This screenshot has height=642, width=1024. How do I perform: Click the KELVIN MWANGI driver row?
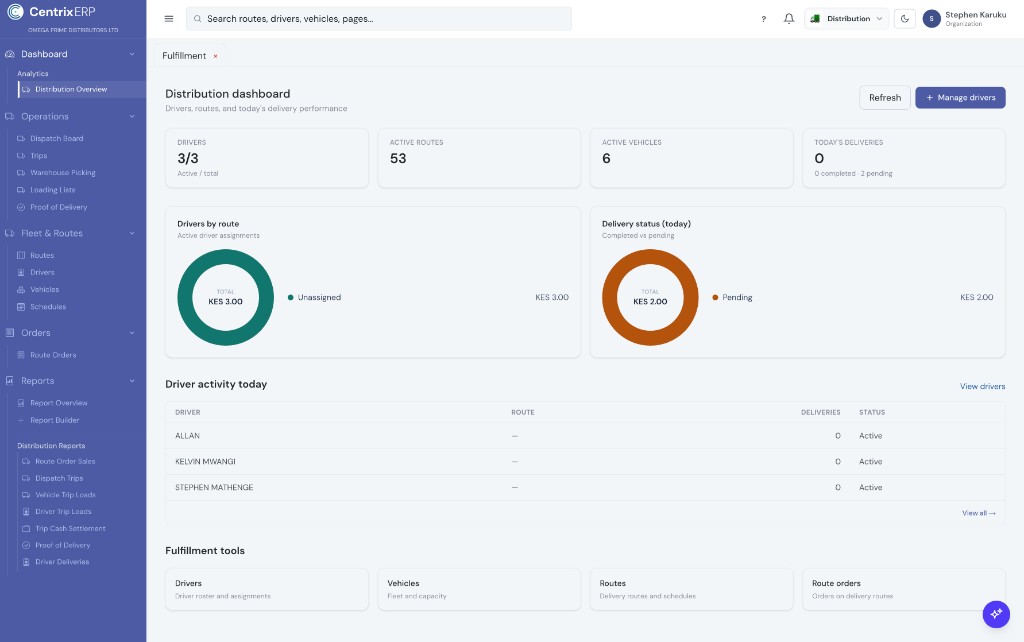coord(584,462)
